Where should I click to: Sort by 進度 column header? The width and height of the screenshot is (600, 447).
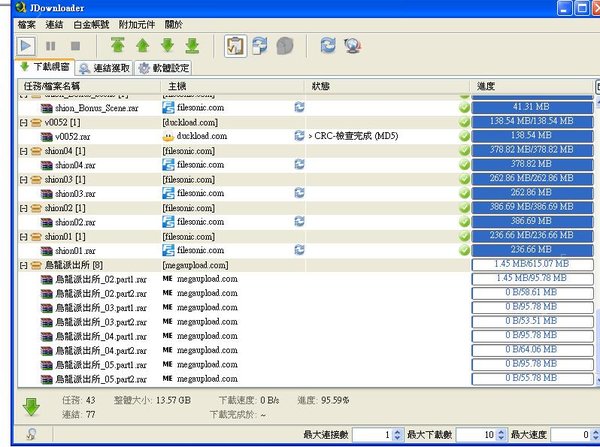click(532, 86)
